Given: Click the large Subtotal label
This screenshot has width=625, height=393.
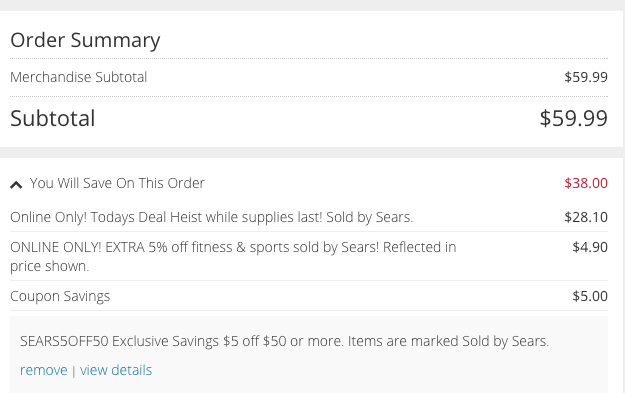Looking at the screenshot, I should 53,118.
